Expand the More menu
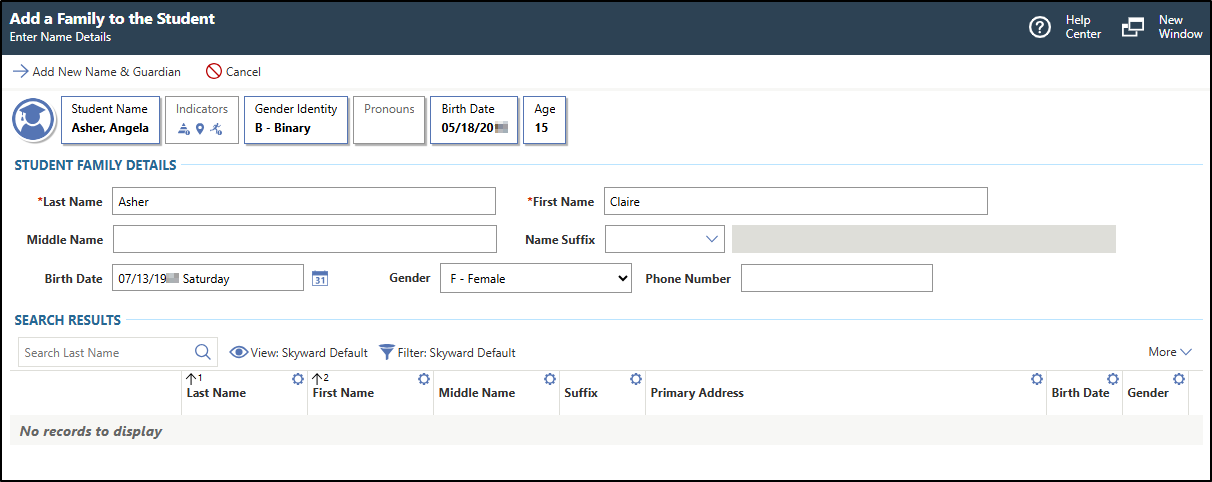Image resolution: width=1212 pixels, height=482 pixels. (1169, 352)
